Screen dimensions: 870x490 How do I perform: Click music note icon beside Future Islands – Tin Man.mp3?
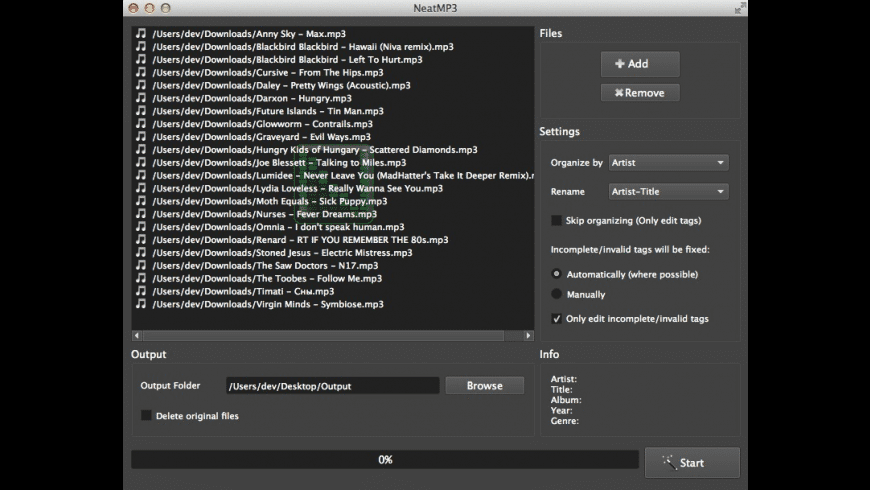[x=141, y=110]
